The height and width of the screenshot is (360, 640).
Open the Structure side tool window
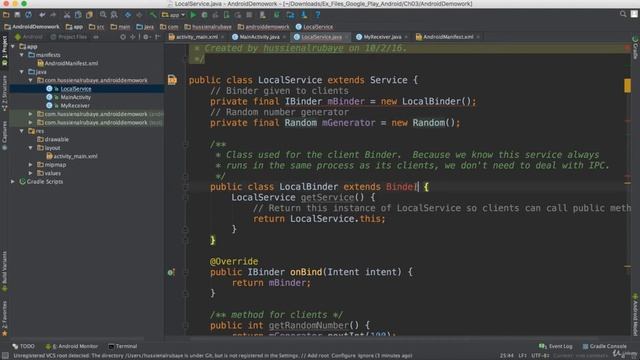point(4,93)
